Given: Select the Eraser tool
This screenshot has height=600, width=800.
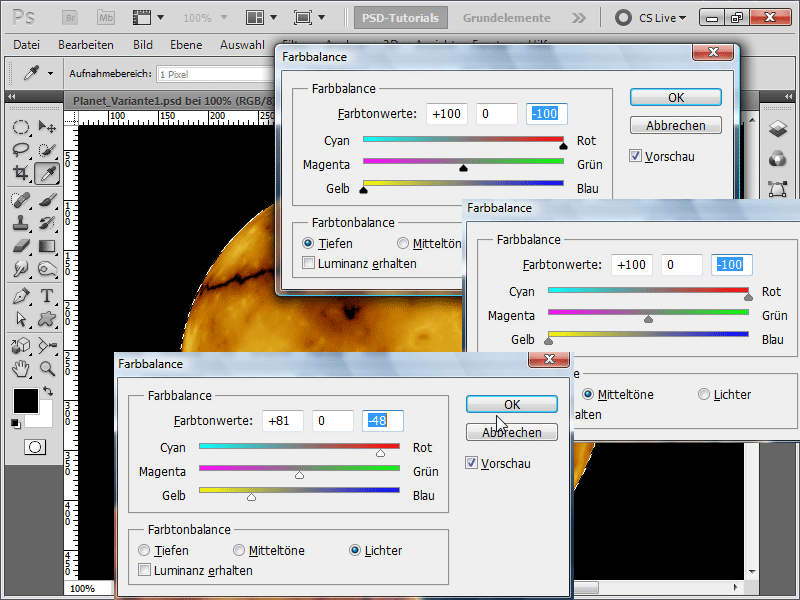Looking at the screenshot, I should click(x=20, y=246).
